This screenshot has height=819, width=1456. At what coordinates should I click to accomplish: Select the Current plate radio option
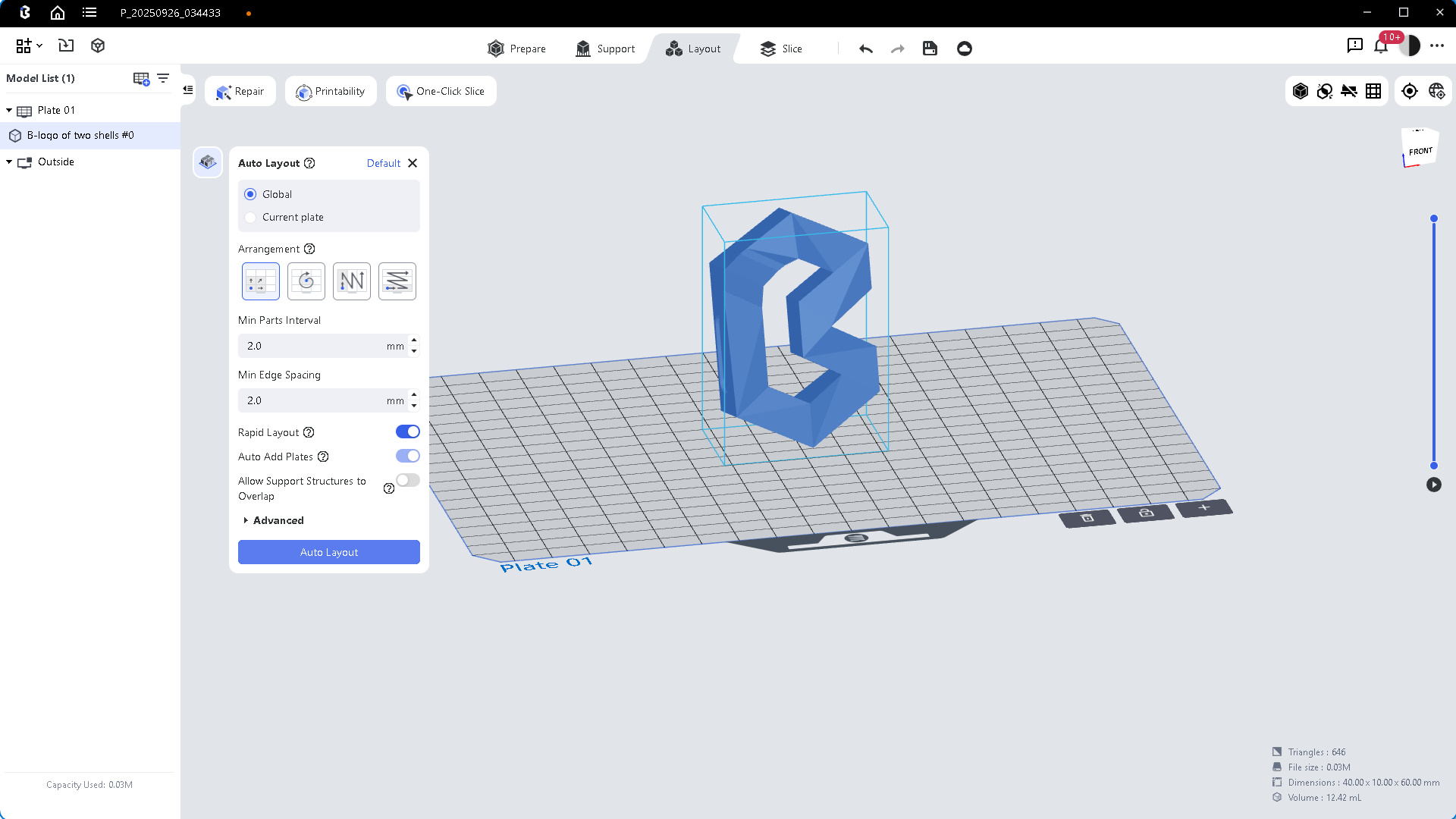[250, 217]
